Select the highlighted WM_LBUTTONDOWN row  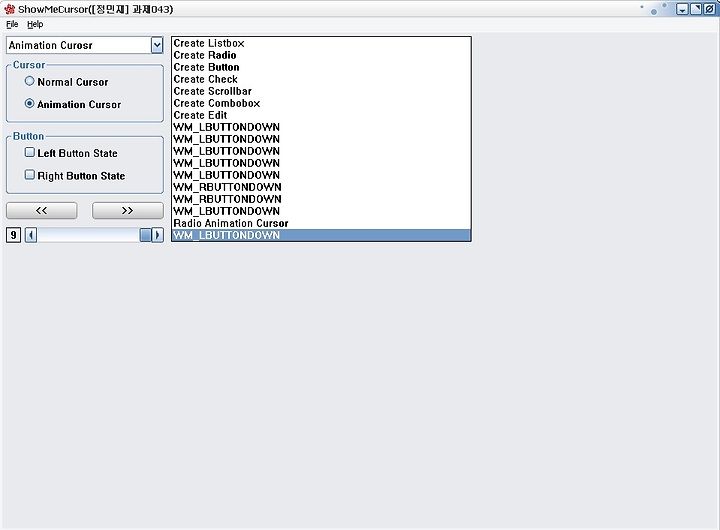[321, 235]
